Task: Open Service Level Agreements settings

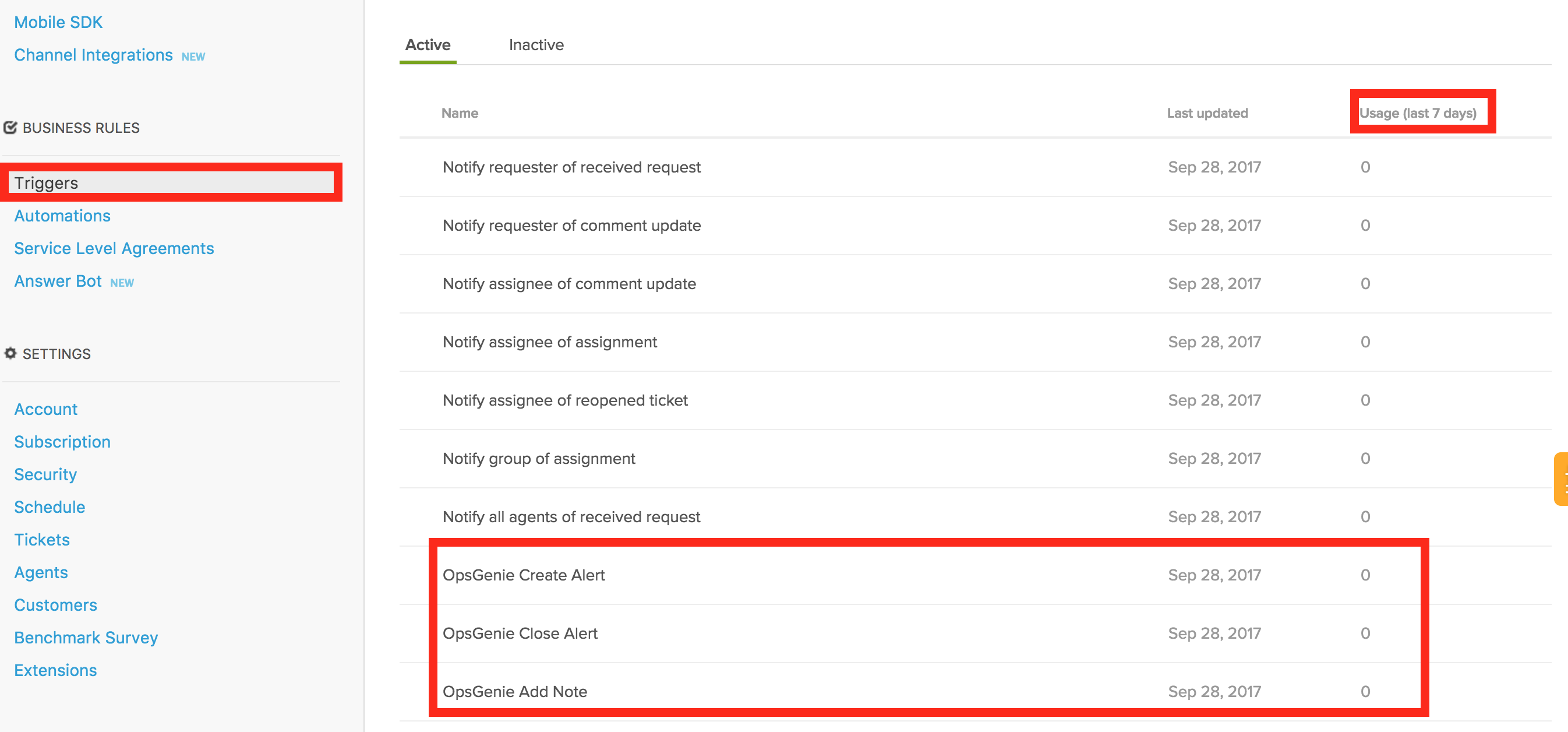Action: click(x=114, y=248)
